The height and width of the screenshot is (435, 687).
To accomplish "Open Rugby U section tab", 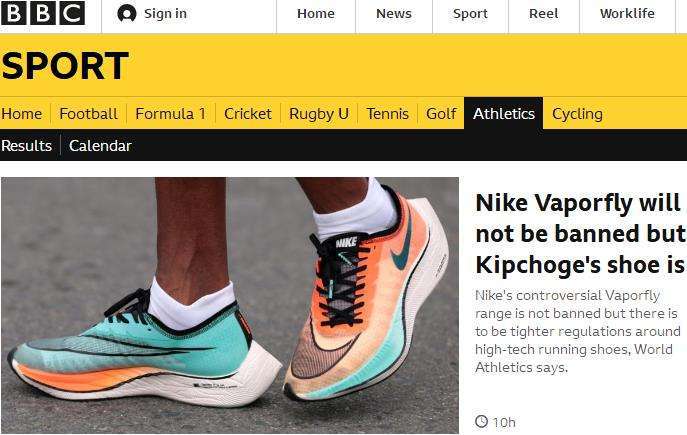I will [x=319, y=114].
